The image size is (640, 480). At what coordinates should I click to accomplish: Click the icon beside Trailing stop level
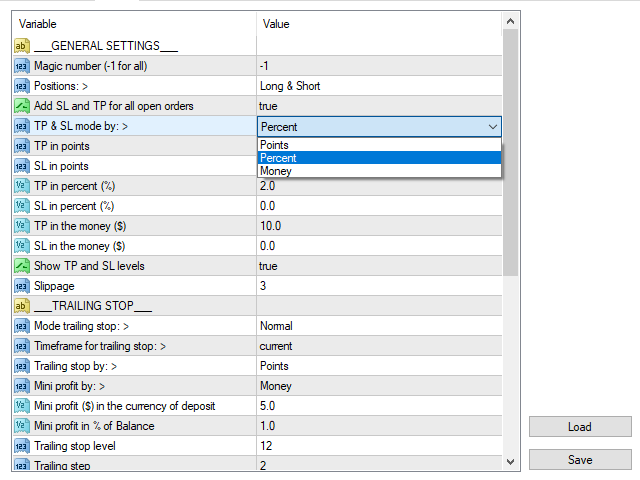click(22, 446)
